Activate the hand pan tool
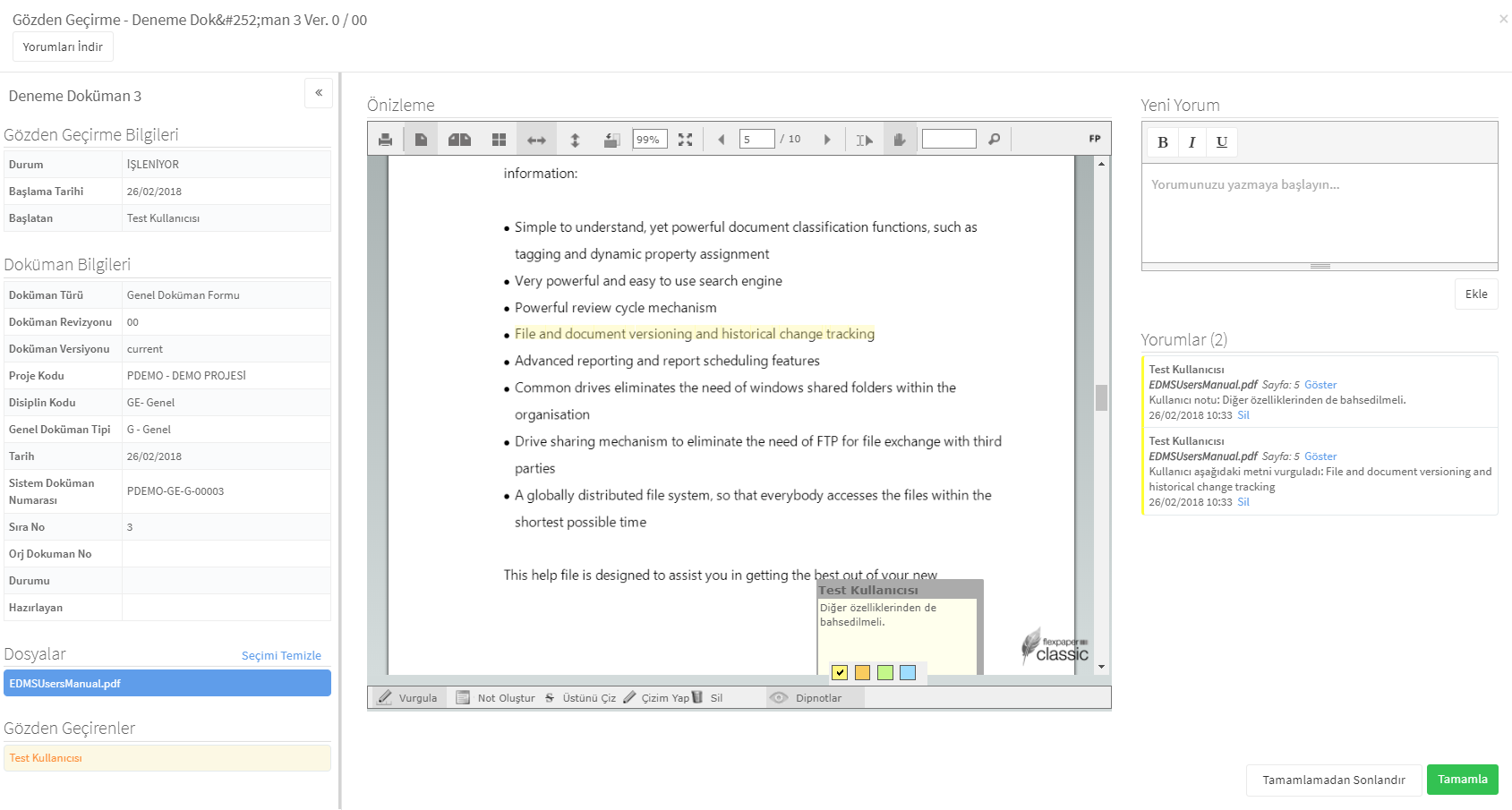1512x810 pixels. [x=900, y=140]
